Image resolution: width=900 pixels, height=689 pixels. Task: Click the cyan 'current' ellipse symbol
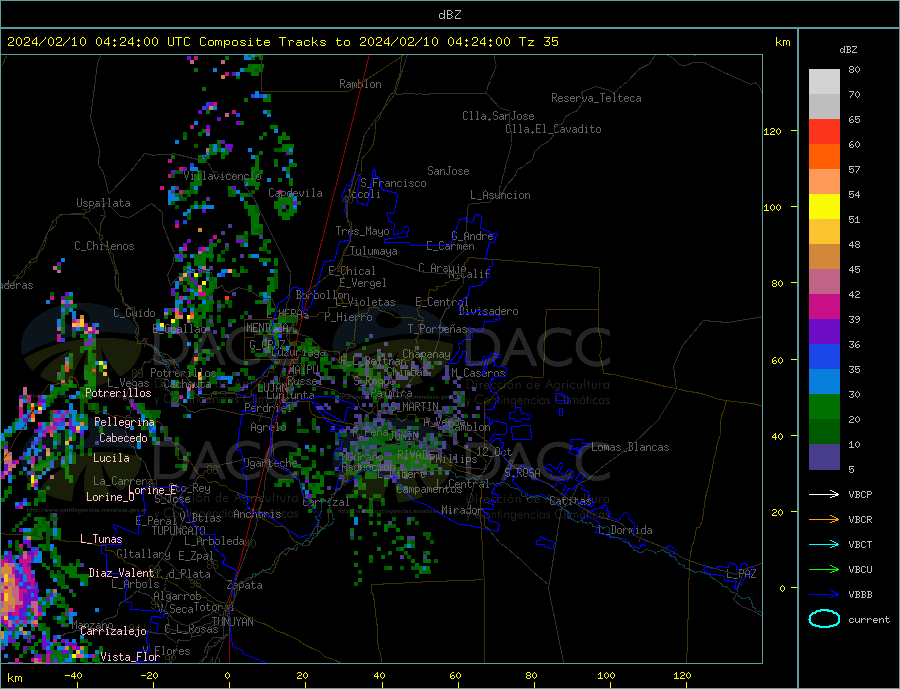point(824,619)
